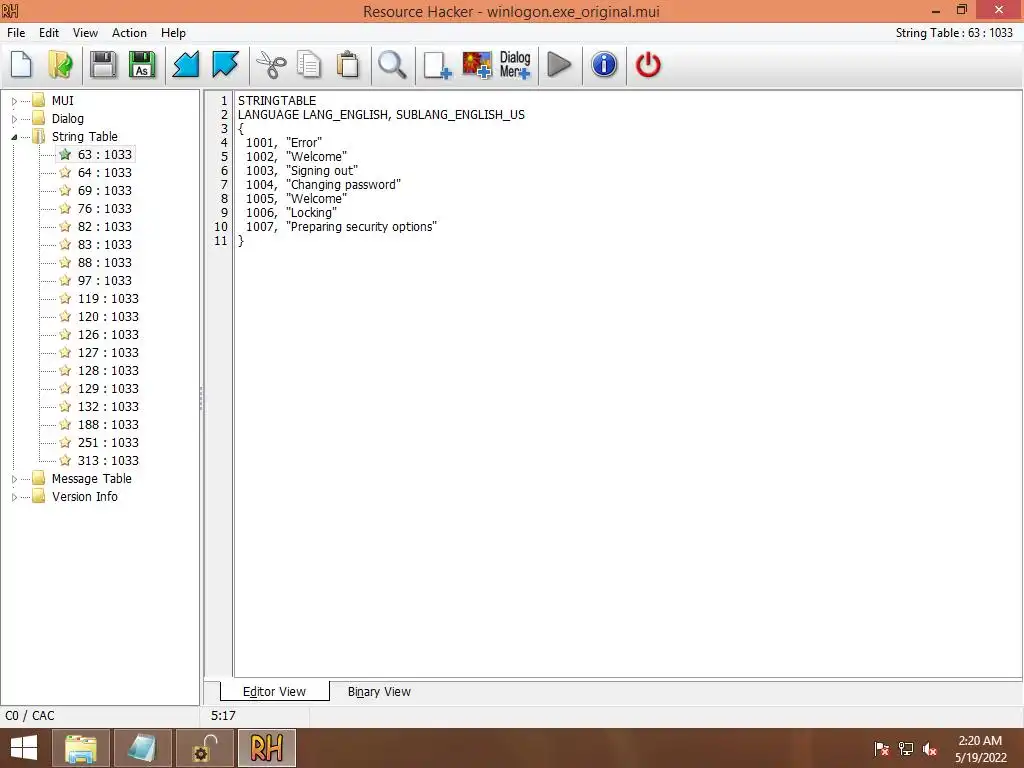Select string table 188 : 1033
This screenshot has height=768, width=1024.
pos(108,424)
